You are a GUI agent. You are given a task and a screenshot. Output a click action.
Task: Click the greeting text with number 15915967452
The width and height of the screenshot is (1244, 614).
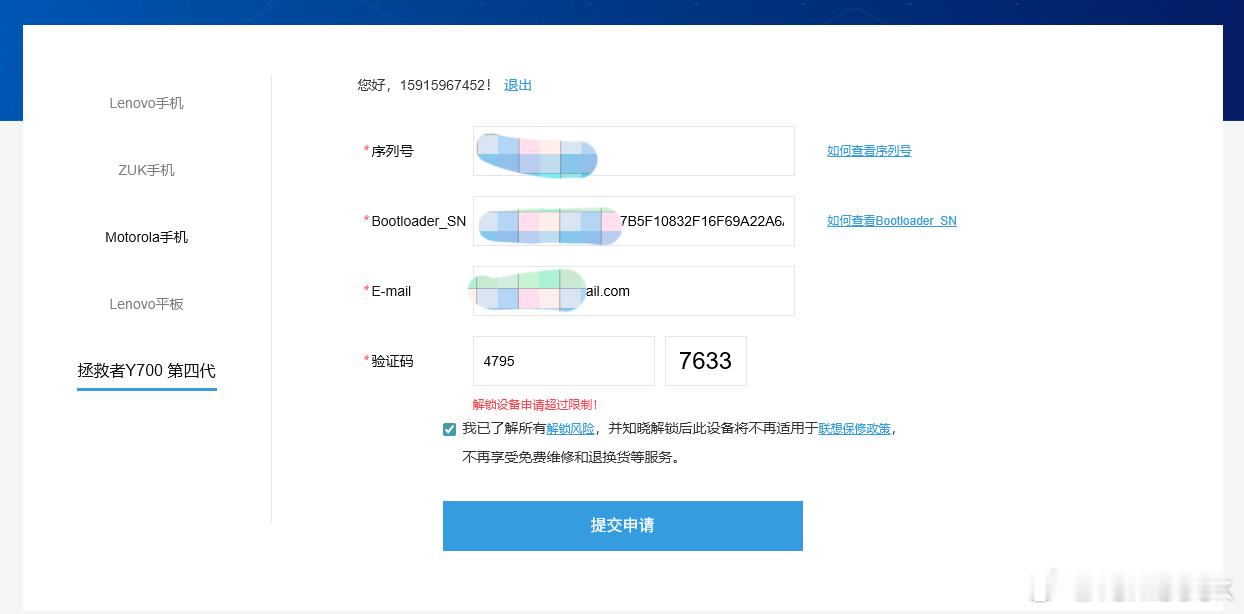pyautogui.click(x=424, y=85)
